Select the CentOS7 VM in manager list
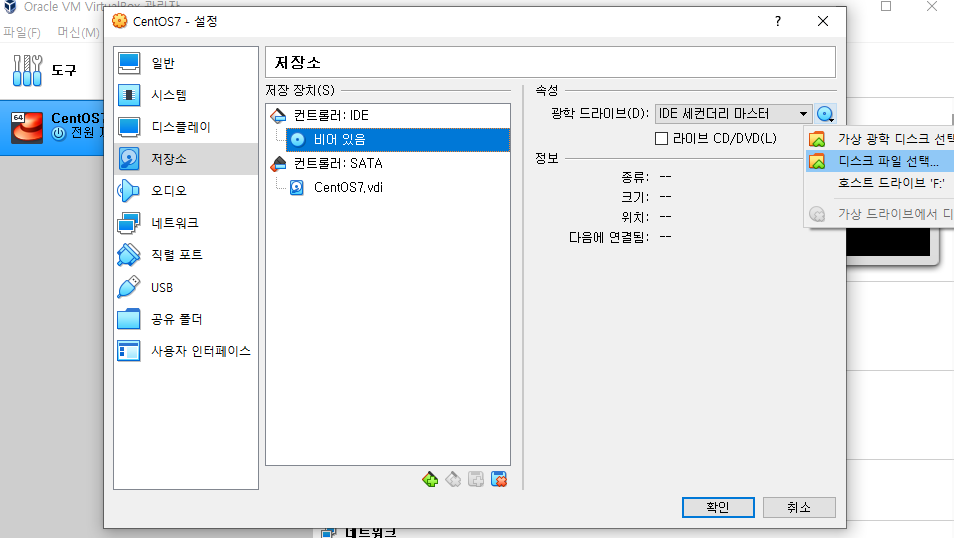Viewport: 954px width, 538px height. (x=52, y=127)
